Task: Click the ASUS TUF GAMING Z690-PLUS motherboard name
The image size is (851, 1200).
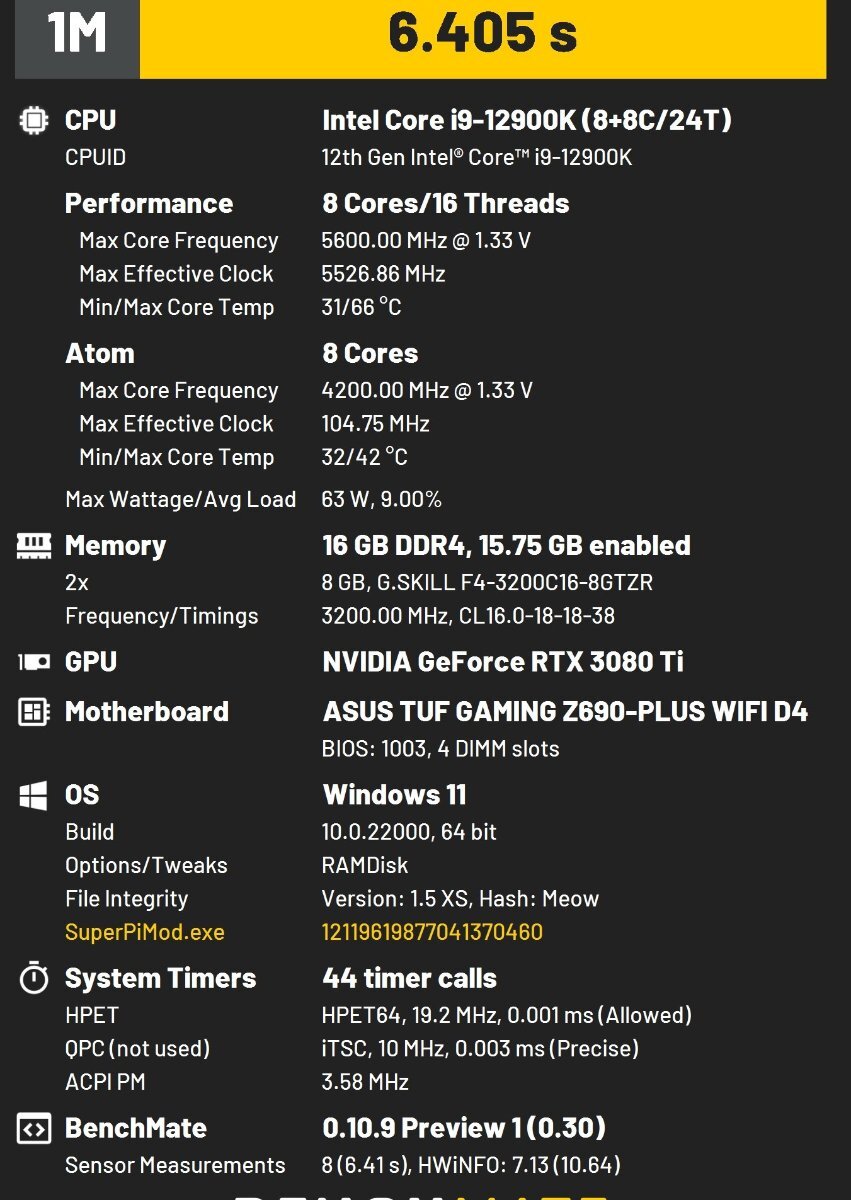Action: [x=565, y=712]
